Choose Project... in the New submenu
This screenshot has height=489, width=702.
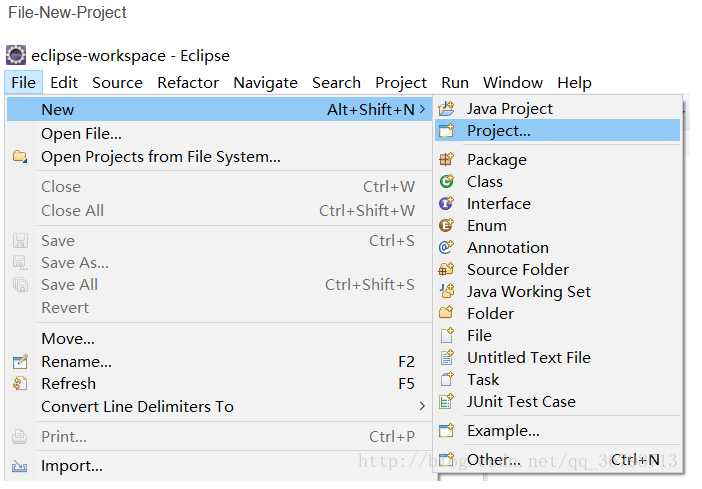pyautogui.click(x=558, y=131)
